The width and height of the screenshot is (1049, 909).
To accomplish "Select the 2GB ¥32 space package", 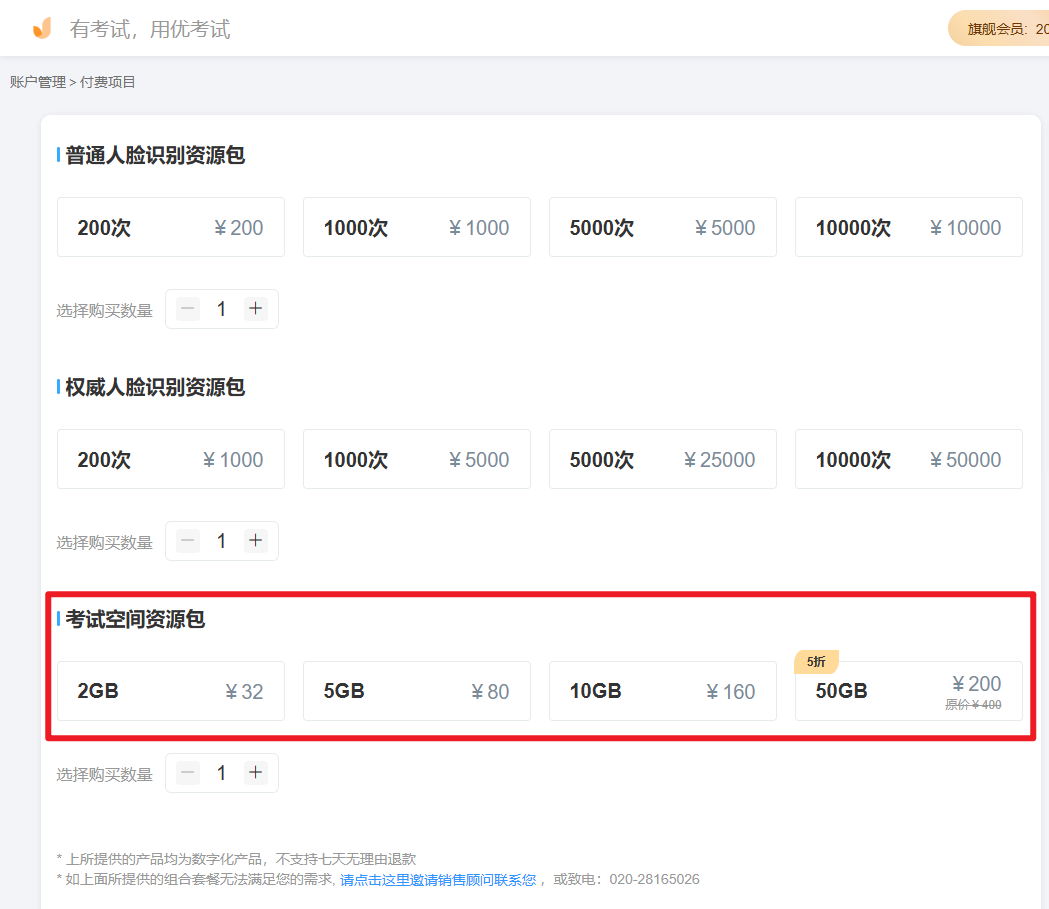I will point(171,691).
